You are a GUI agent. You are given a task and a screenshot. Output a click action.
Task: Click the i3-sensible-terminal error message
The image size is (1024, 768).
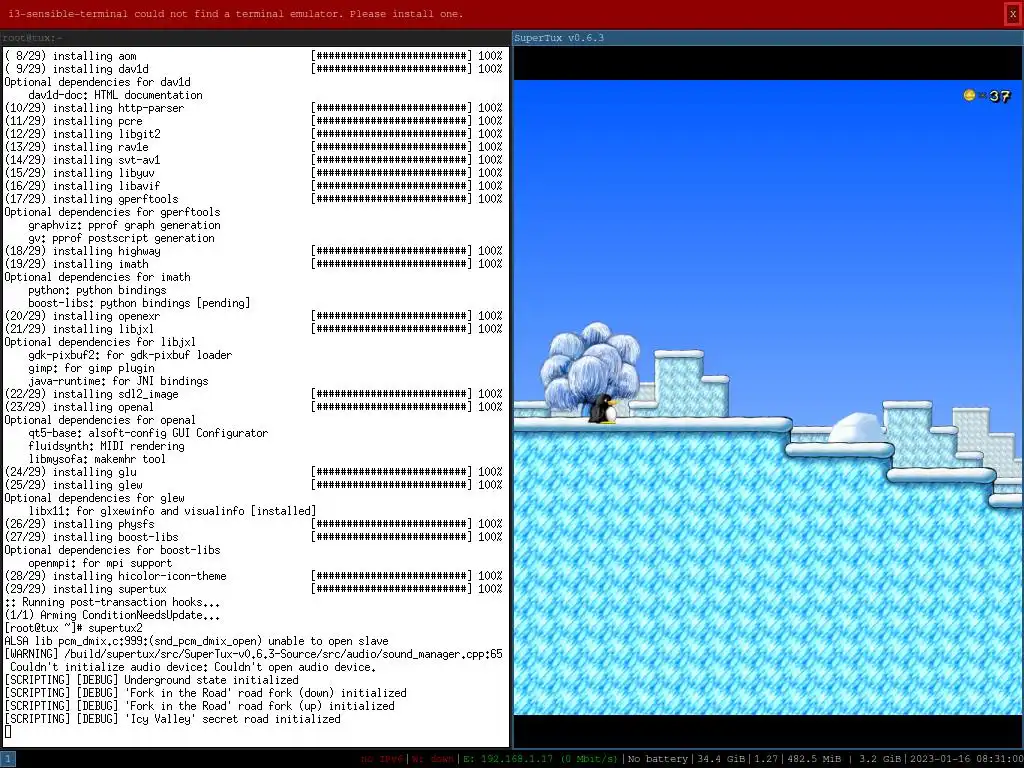236,14
